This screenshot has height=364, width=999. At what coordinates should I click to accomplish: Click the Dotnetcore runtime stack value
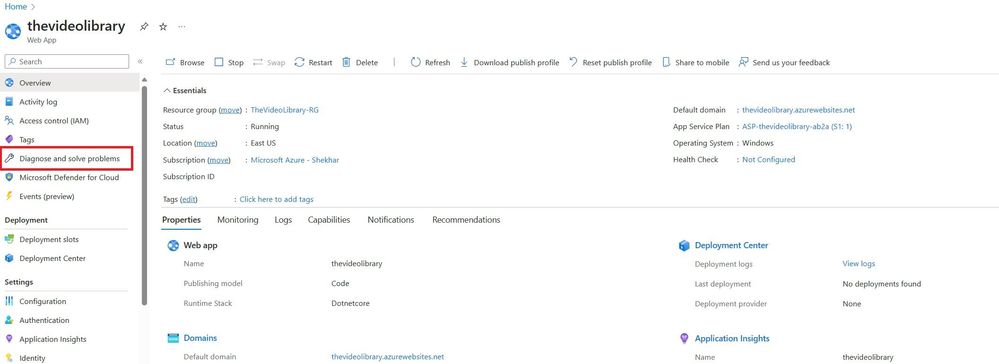pos(350,303)
